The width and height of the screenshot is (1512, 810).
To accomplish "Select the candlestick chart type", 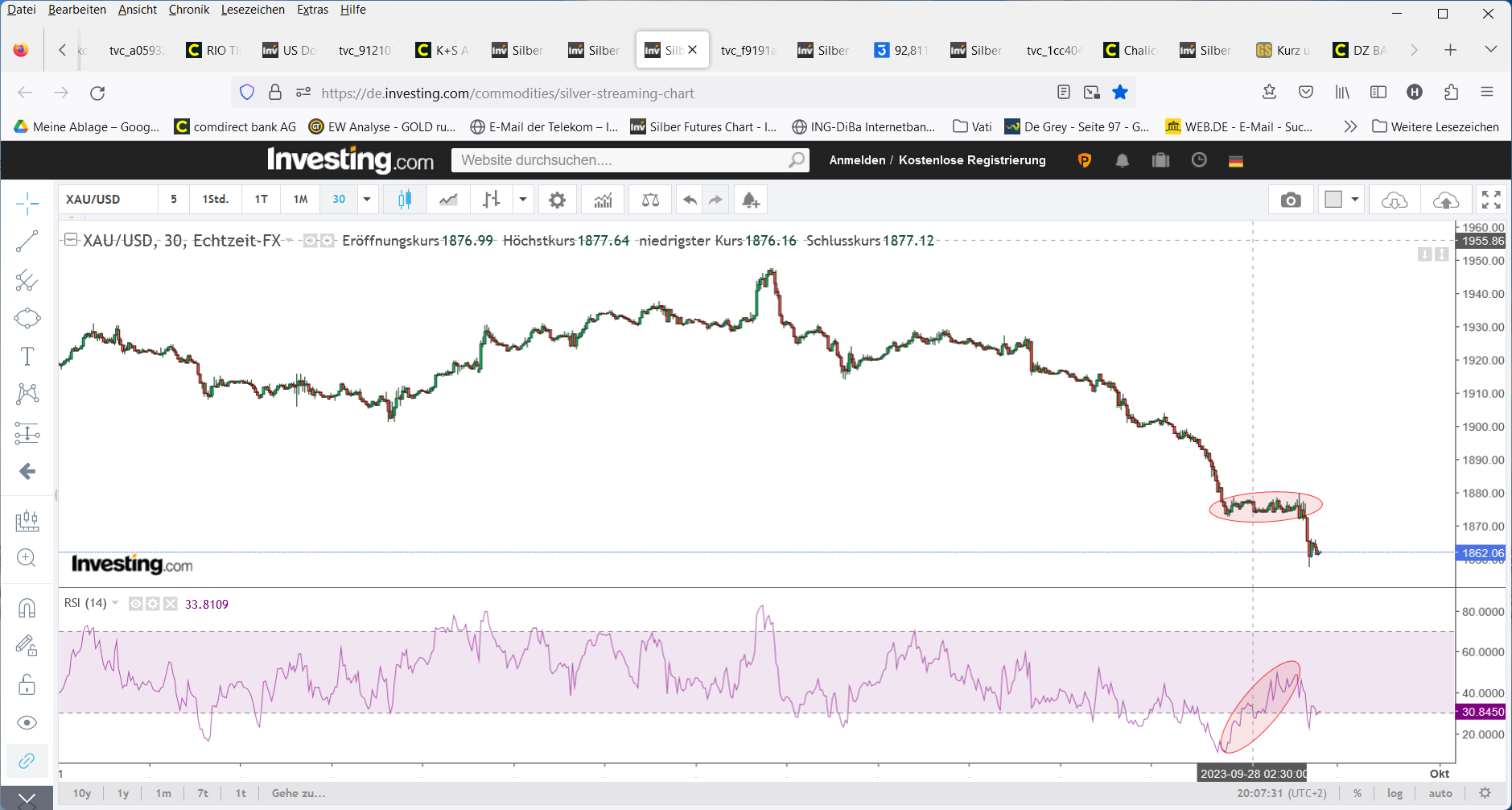I will click(x=405, y=200).
